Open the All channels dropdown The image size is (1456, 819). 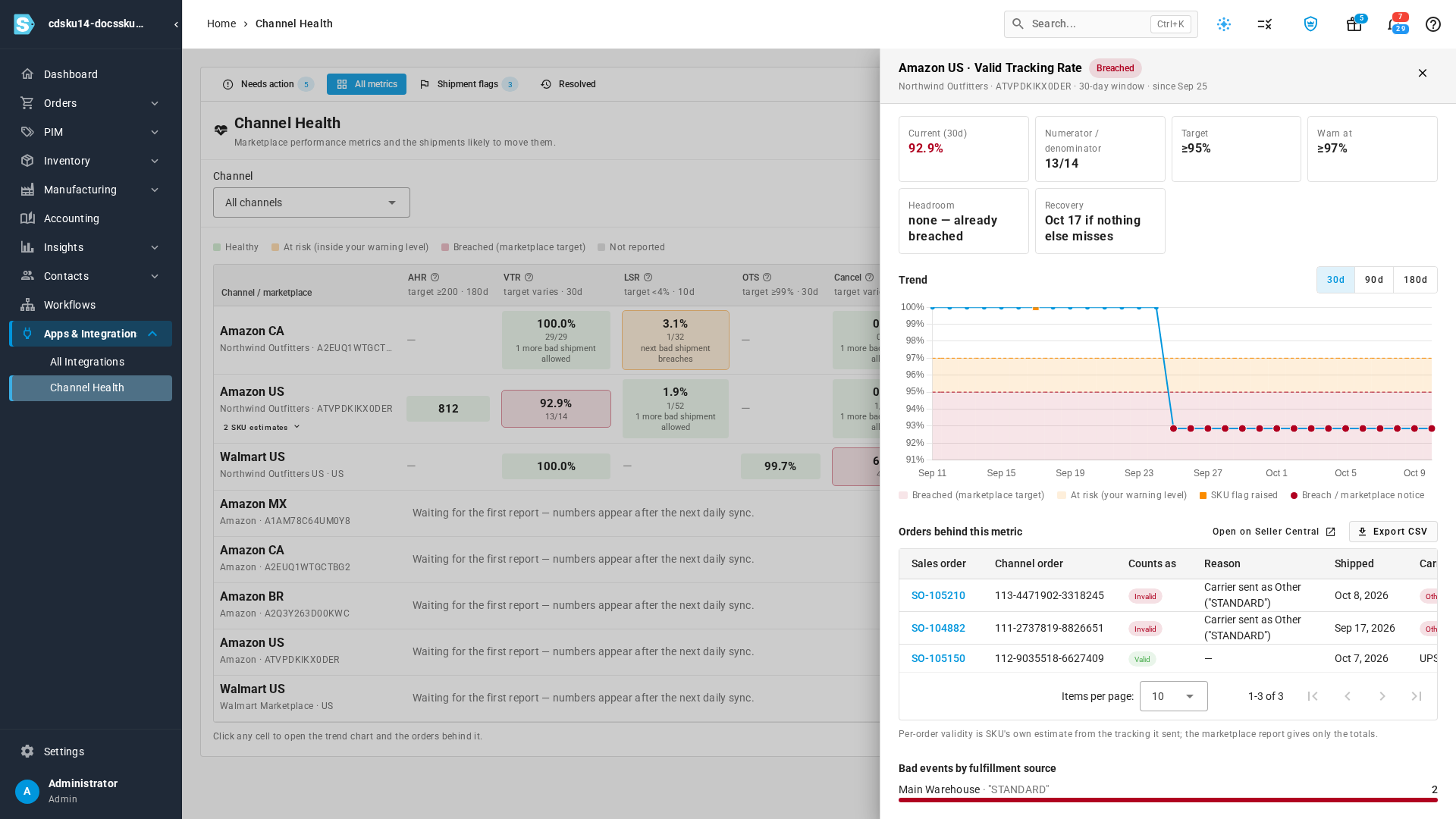click(x=312, y=202)
